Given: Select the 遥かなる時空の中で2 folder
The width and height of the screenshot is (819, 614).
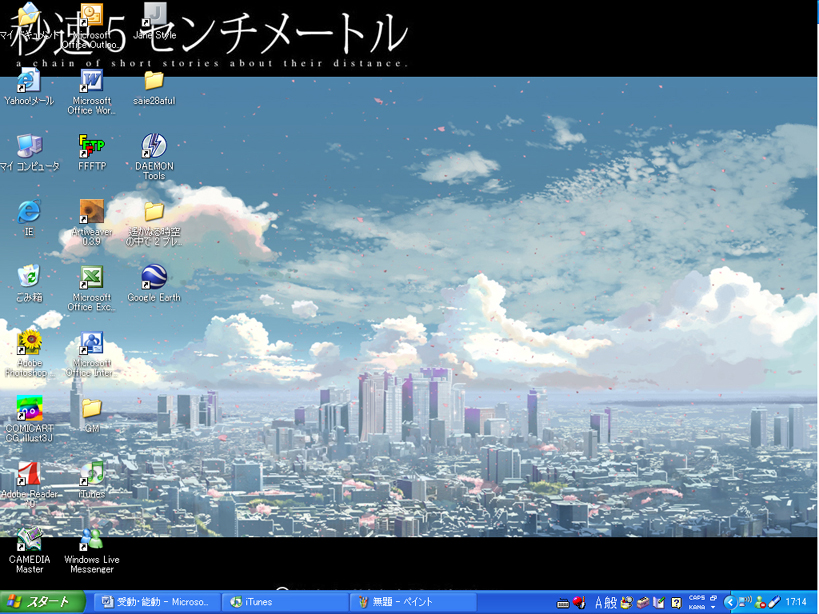Looking at the screenshot, I should point(154,223).
